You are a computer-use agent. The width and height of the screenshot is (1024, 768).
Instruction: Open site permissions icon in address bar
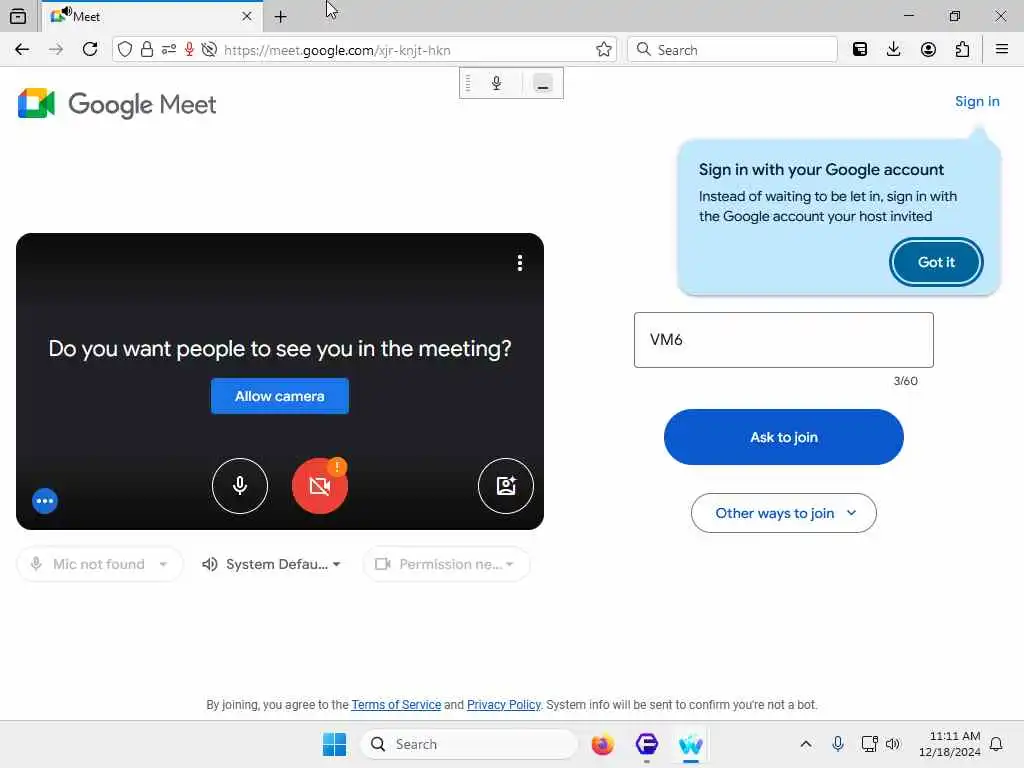click(x=168, y=50)
